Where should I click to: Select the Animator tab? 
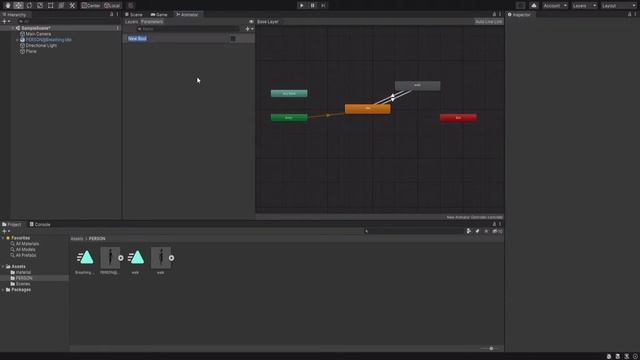(x=187, y=15)
